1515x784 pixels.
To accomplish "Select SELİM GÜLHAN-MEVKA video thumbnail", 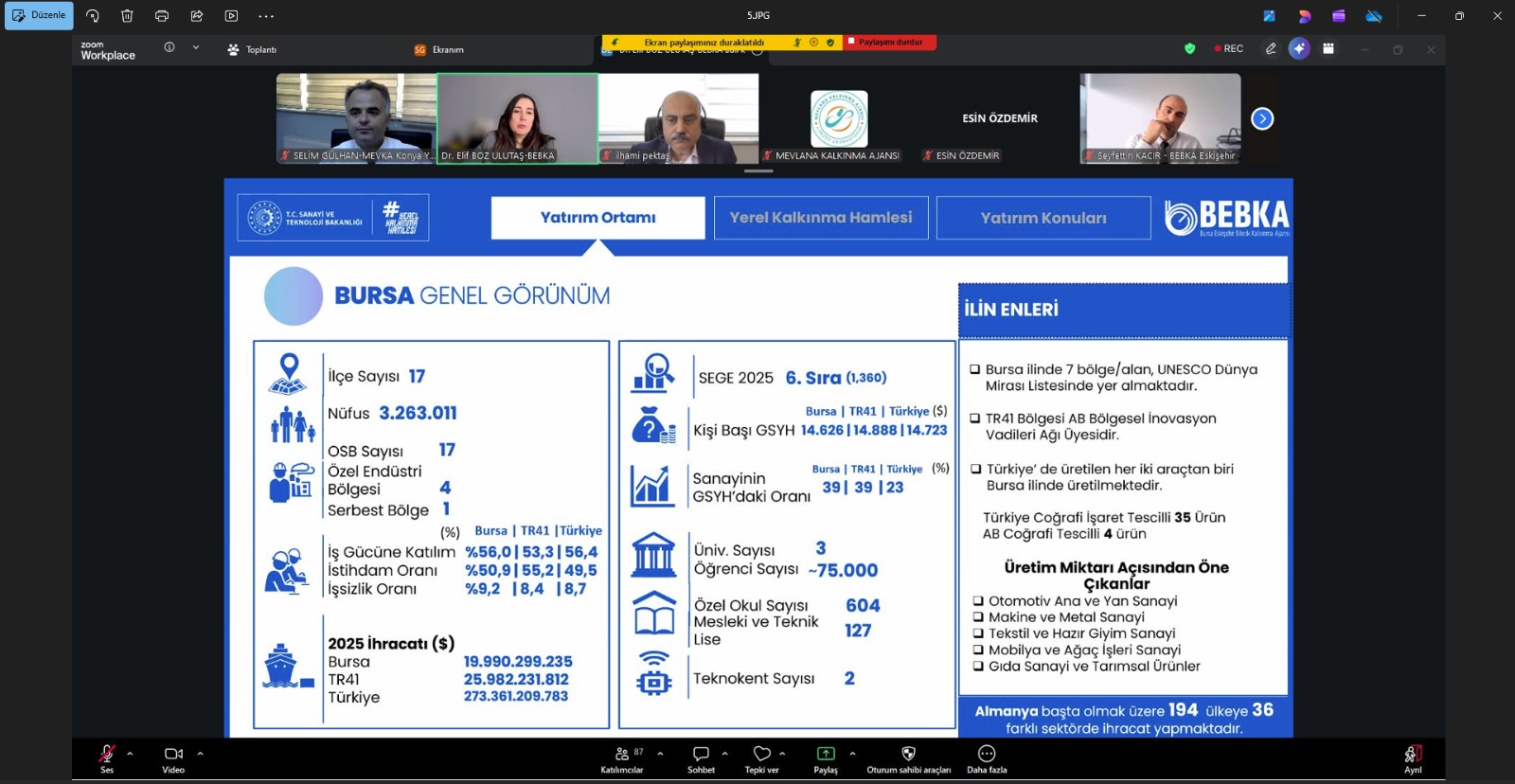I will (356, 118).
